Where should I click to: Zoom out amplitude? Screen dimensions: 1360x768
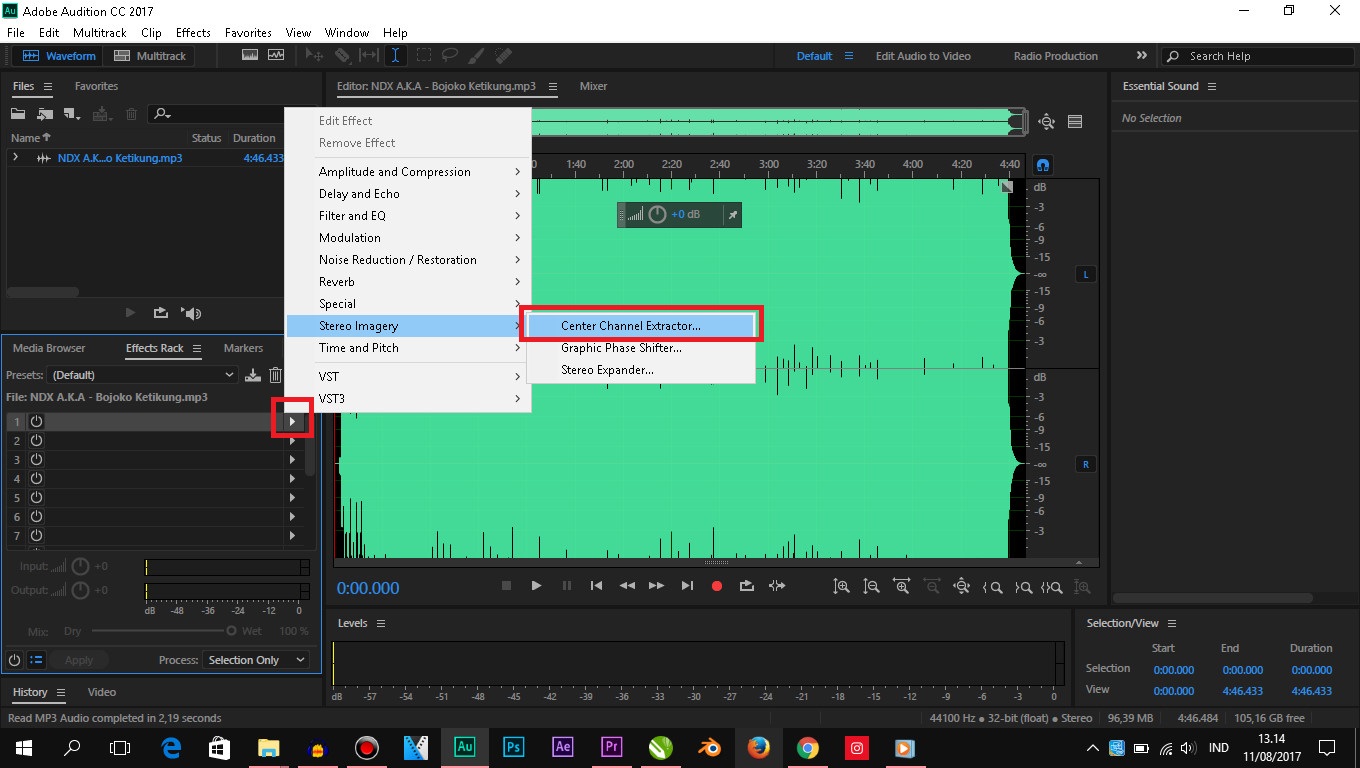click(x=871, y=587)
